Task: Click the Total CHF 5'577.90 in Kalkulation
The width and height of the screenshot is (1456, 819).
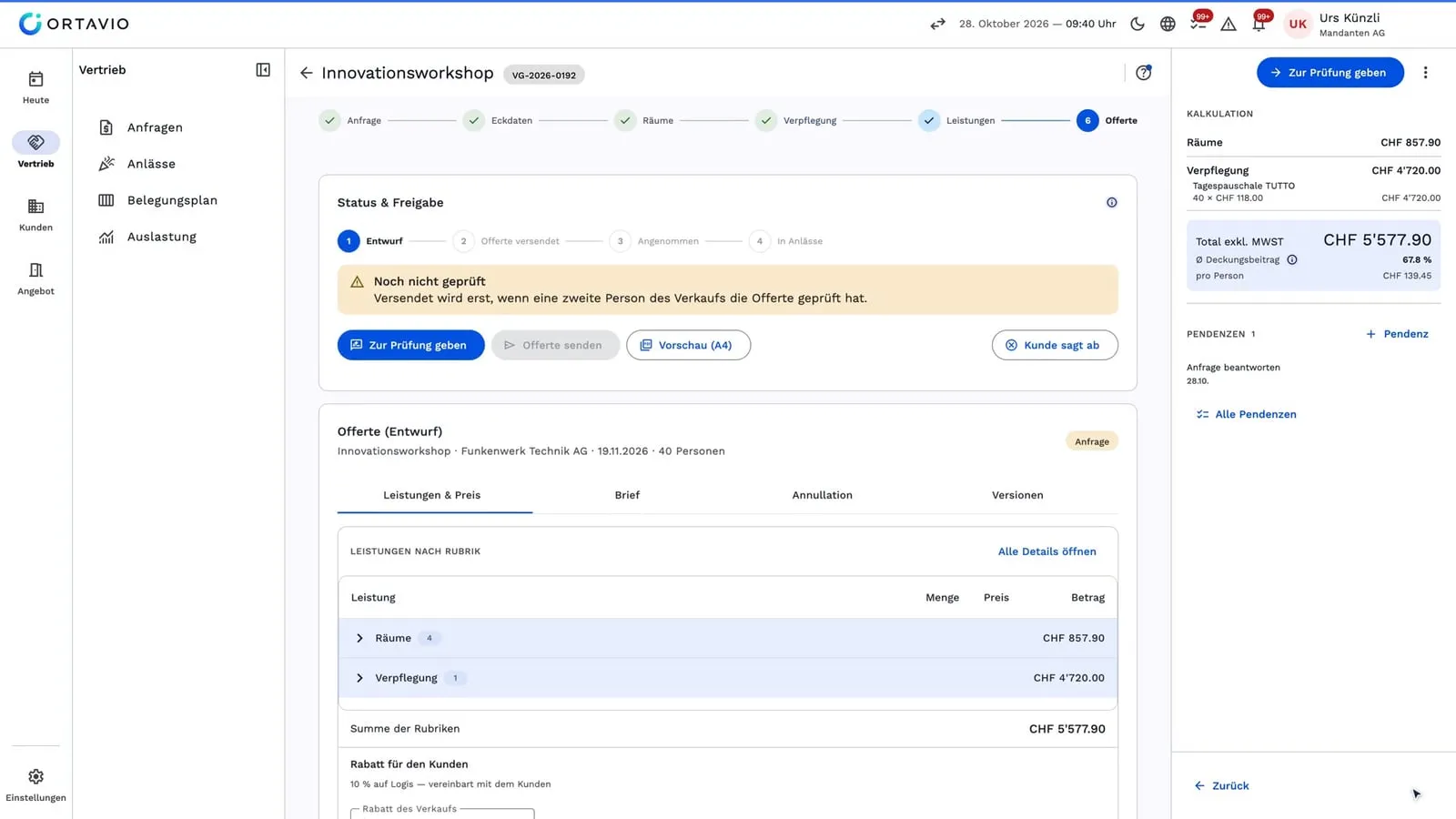Action: (1377, 240)
